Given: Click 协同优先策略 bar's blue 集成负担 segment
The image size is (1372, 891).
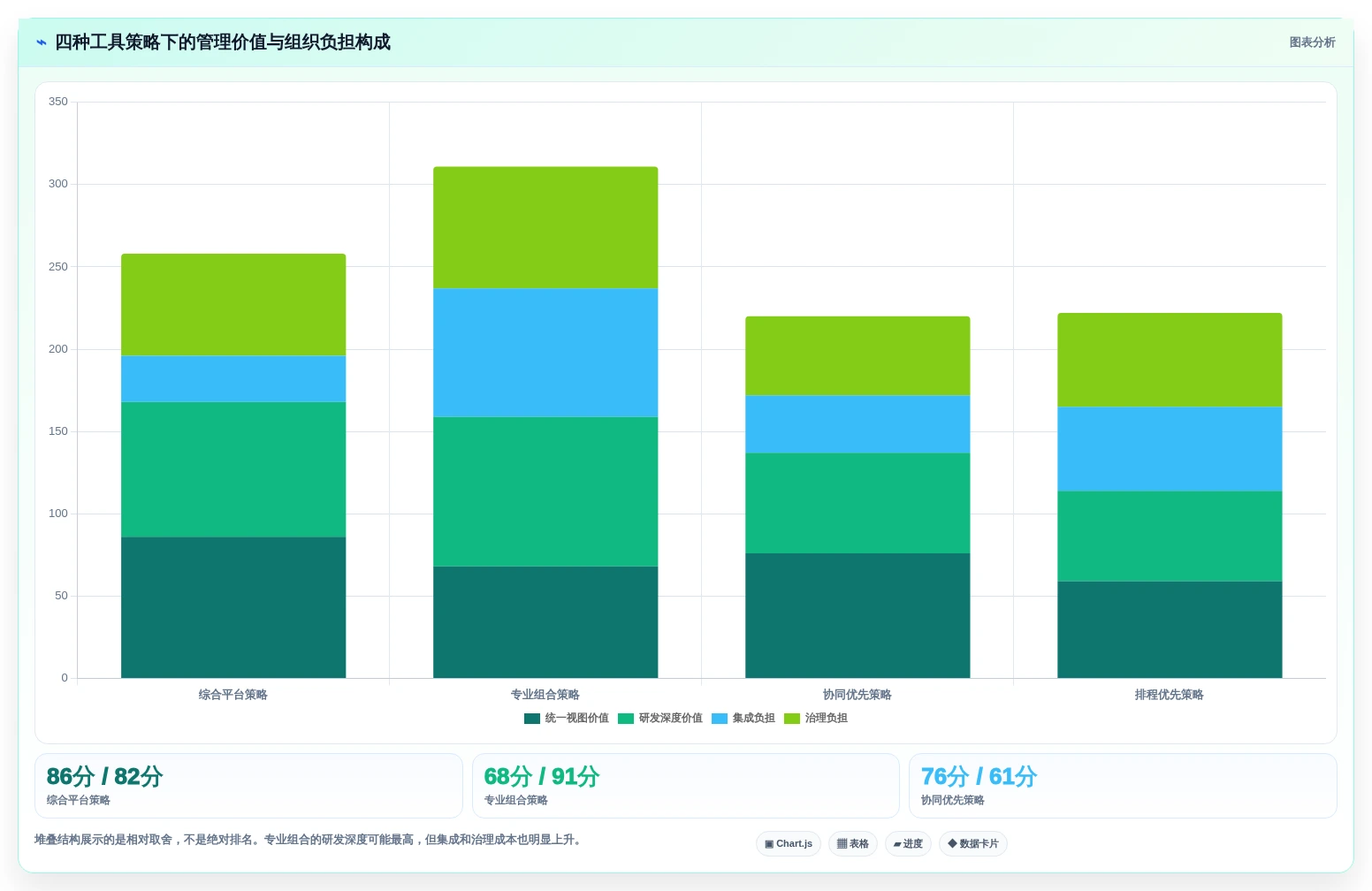Looking at the screenshot, I should (857, 424).
